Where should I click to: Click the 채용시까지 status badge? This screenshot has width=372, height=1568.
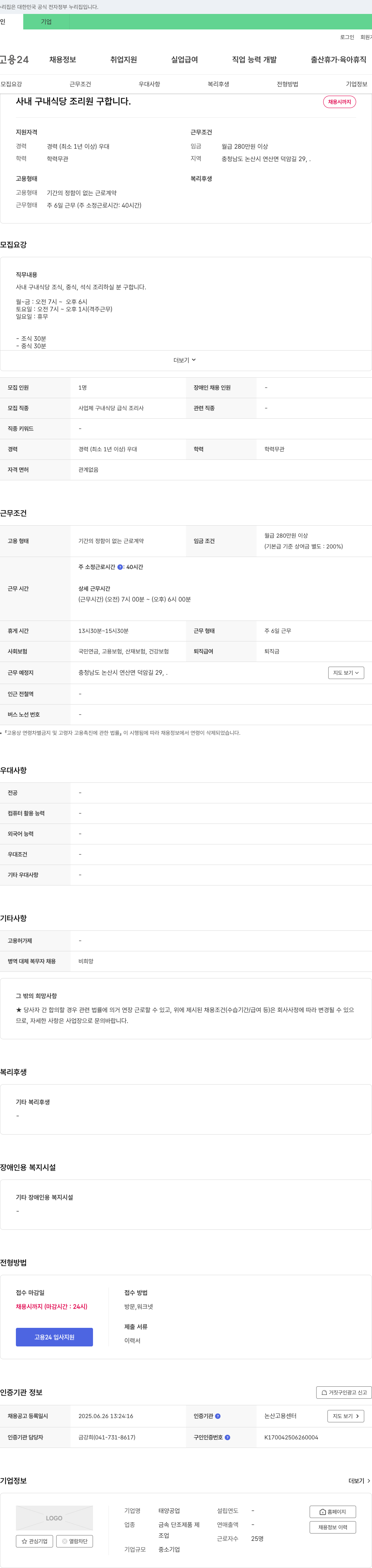click(x=339, y=101)
